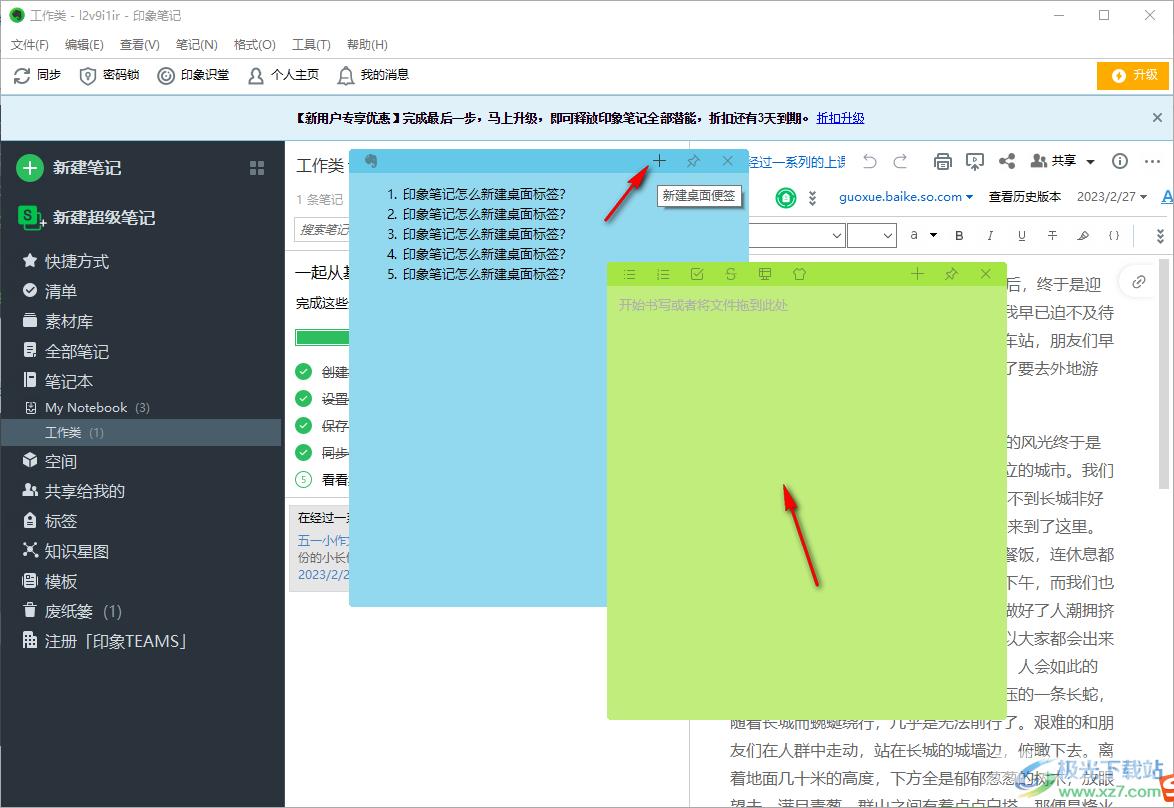Open the font size combo box

pyautogui.click(x=872, y=235)
